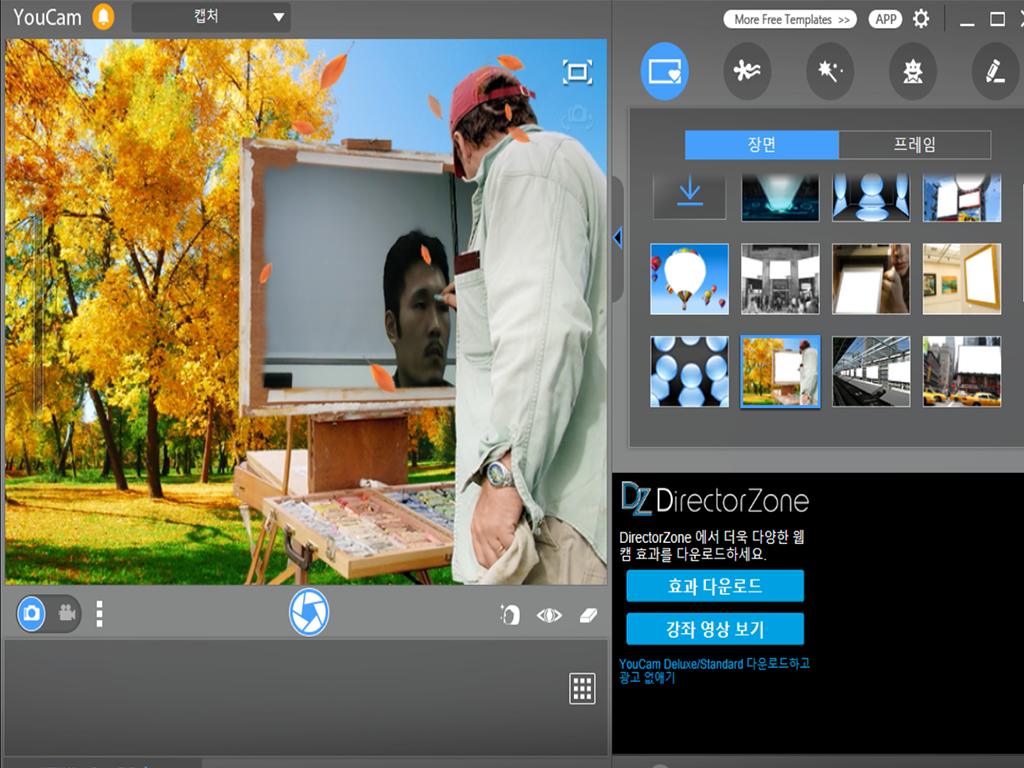This screenshot has height=768, width=1024.
Task: Click the 강좌 영상 보기 button
Action: [715, 629]
